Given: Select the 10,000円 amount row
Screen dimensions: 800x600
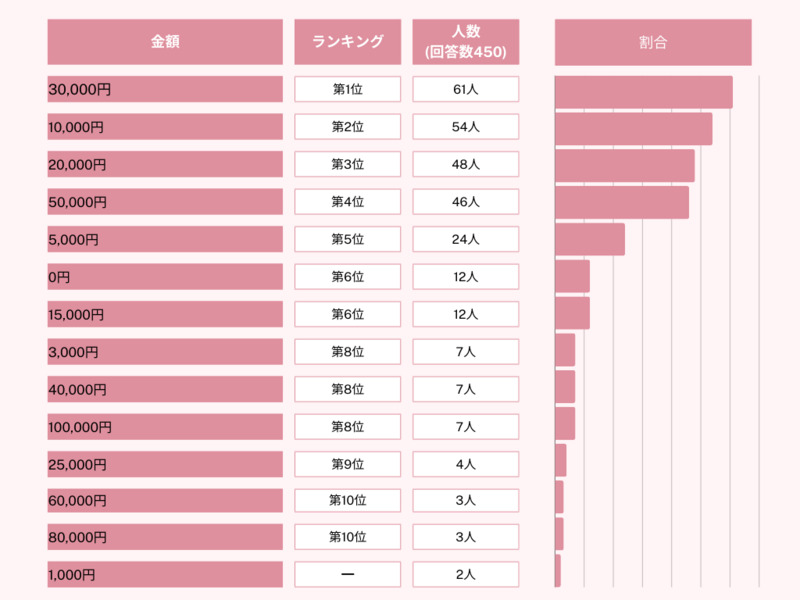Looking at the screenshot, I should point(165,127).
